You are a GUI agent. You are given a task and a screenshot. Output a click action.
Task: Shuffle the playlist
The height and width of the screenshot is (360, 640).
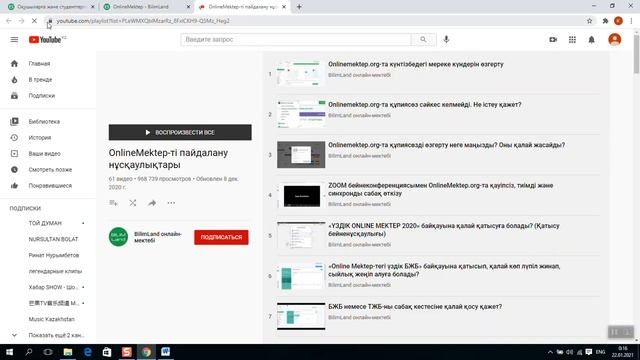133,203
